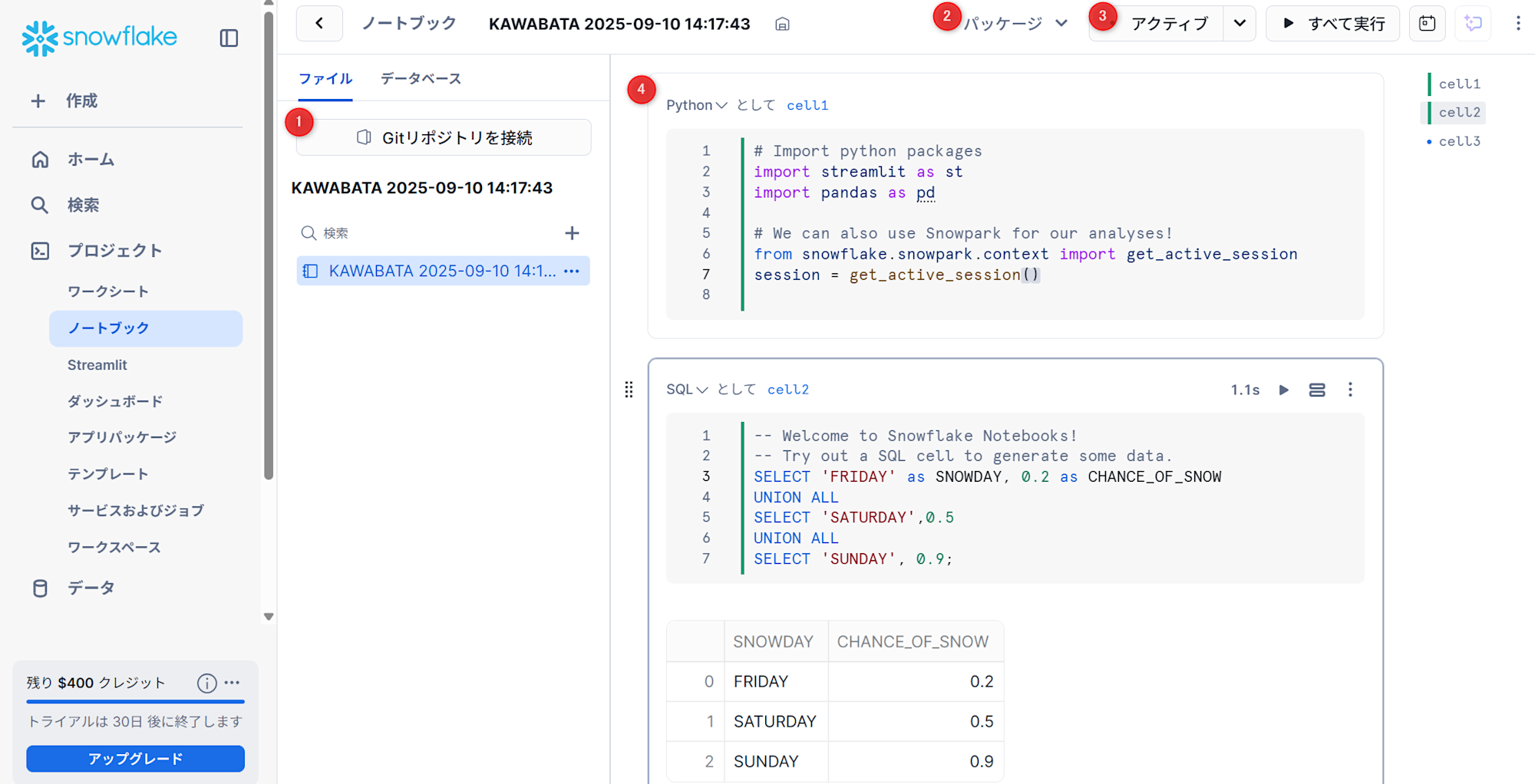Screen dimensions: 1535x784
Task: Toggle cell2 results view icon
Action: (x=1317, y=390)
